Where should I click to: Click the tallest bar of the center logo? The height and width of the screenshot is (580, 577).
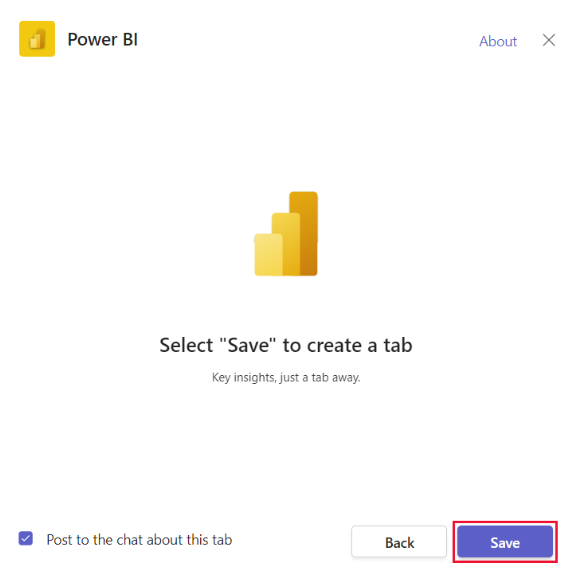tap(304, 233)
